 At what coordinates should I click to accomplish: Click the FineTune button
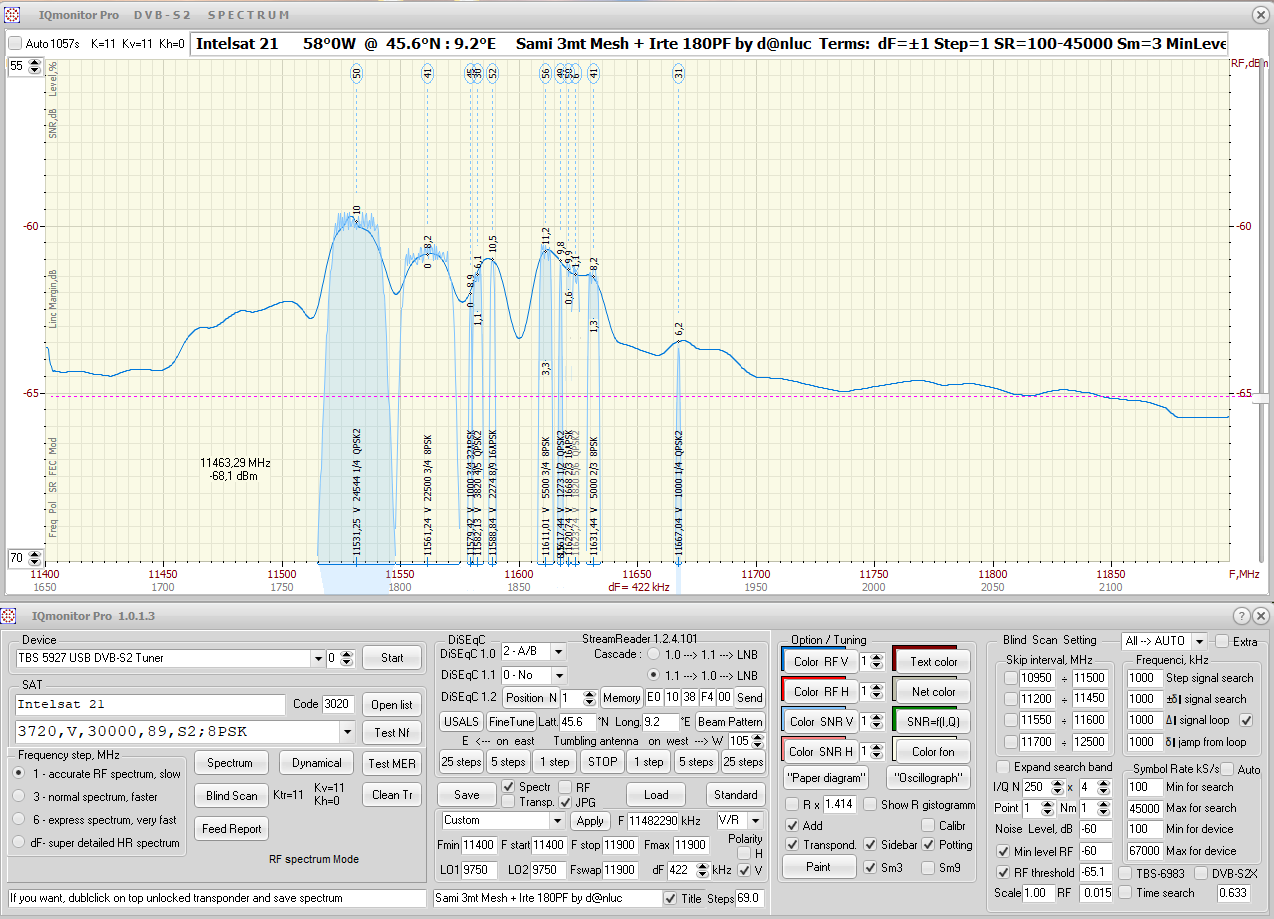click(x=511, y=722)
